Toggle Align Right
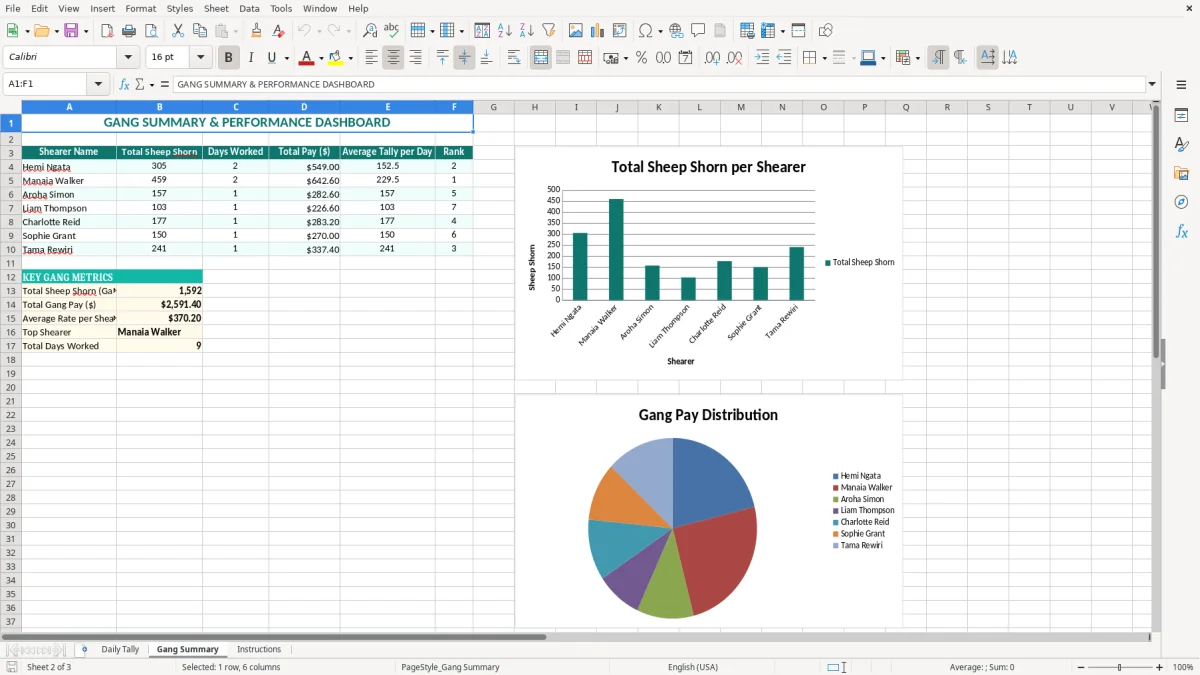This screenshot has width=1200, height=675. [x=415, y=58]
